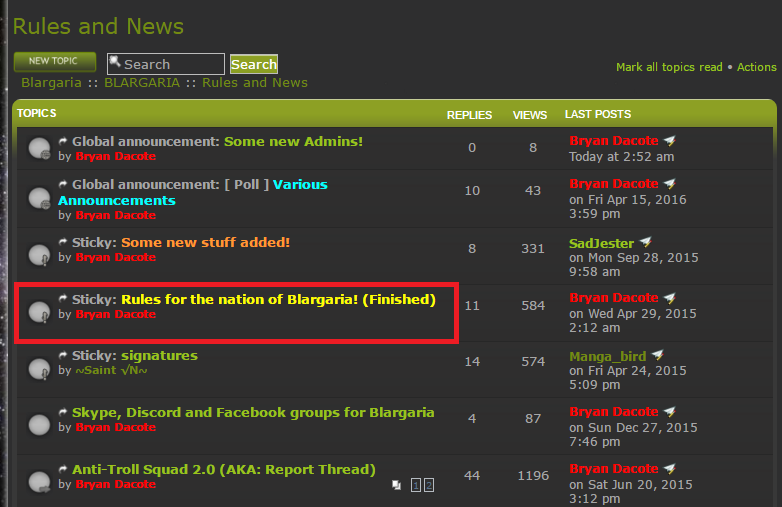Open SadJester profile in last posts
782x507 pixels.
pos(601,243)
